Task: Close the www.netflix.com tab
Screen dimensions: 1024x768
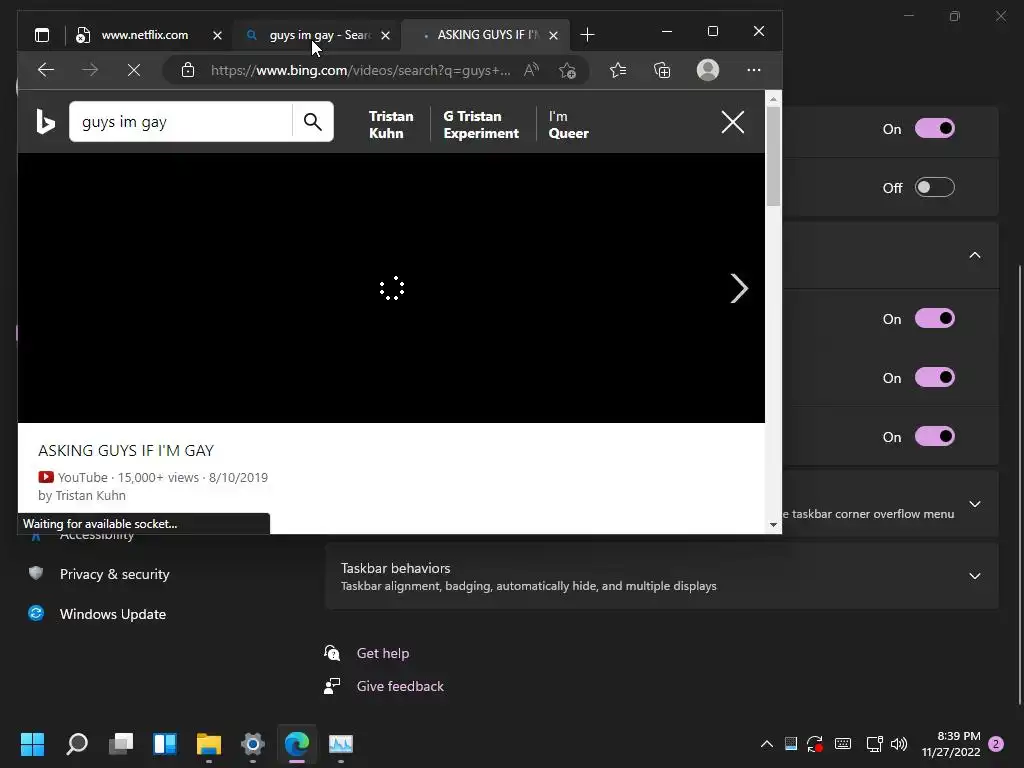Action: coord(217,35)
